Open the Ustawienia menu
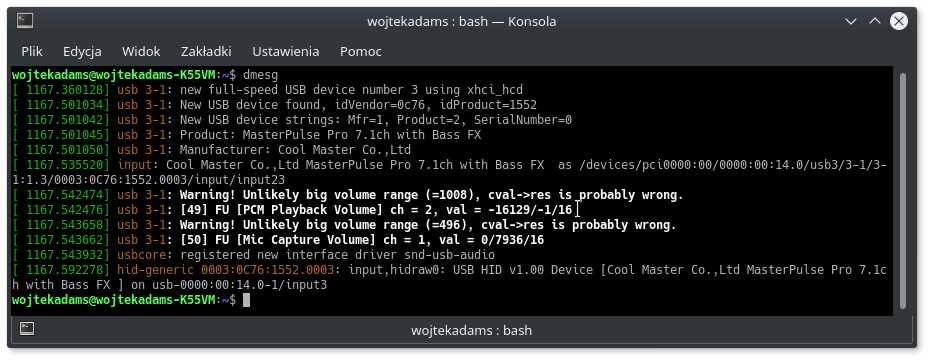This screenshot has width=930, height=361. tap(286, 52)
